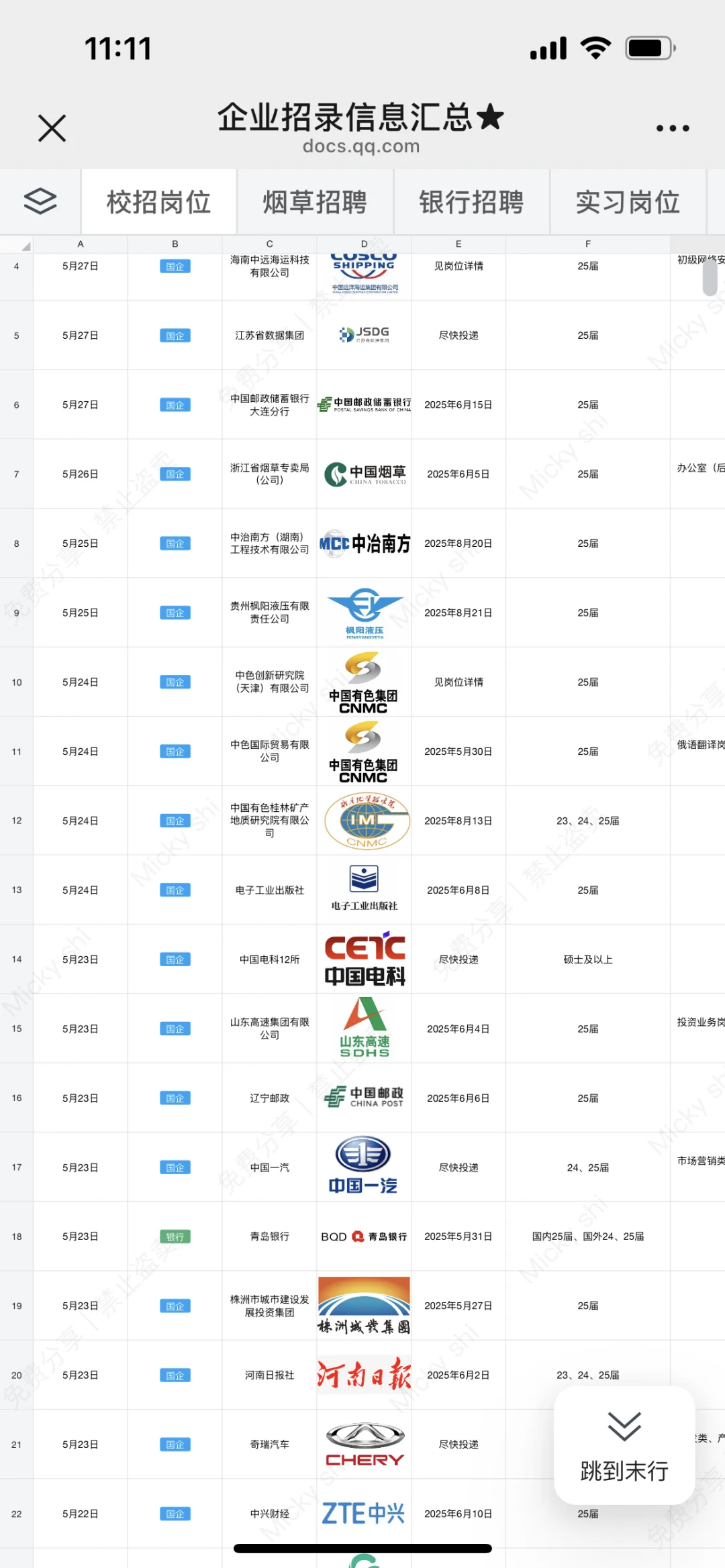Viewport: 725px width, 1568px height.
Task: Open the CNMC logo in row 10
Action: [363, 683]
